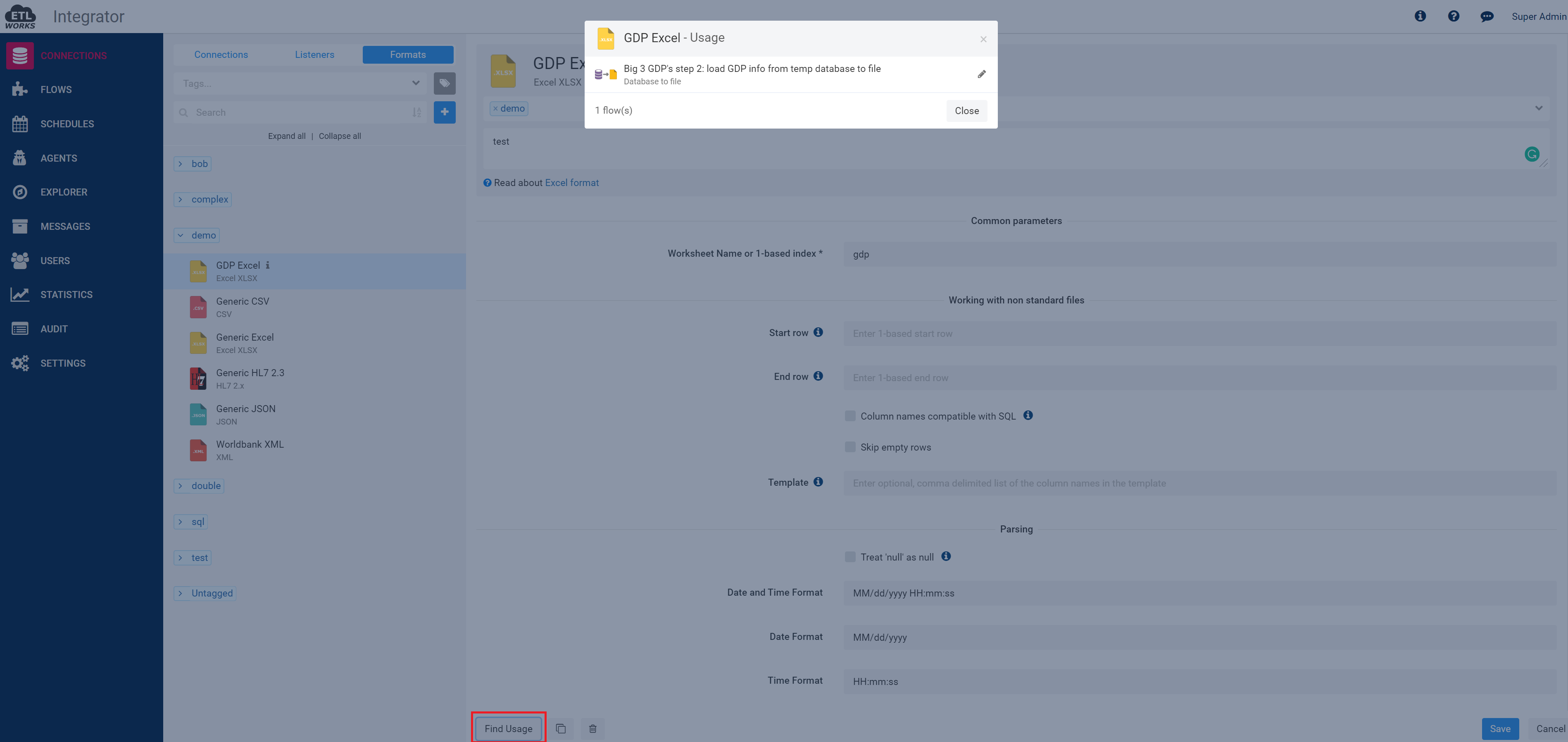Toggle the sort order icon in Search
The width and height of the screenshot is (1568, 742).
click(416, 112)
